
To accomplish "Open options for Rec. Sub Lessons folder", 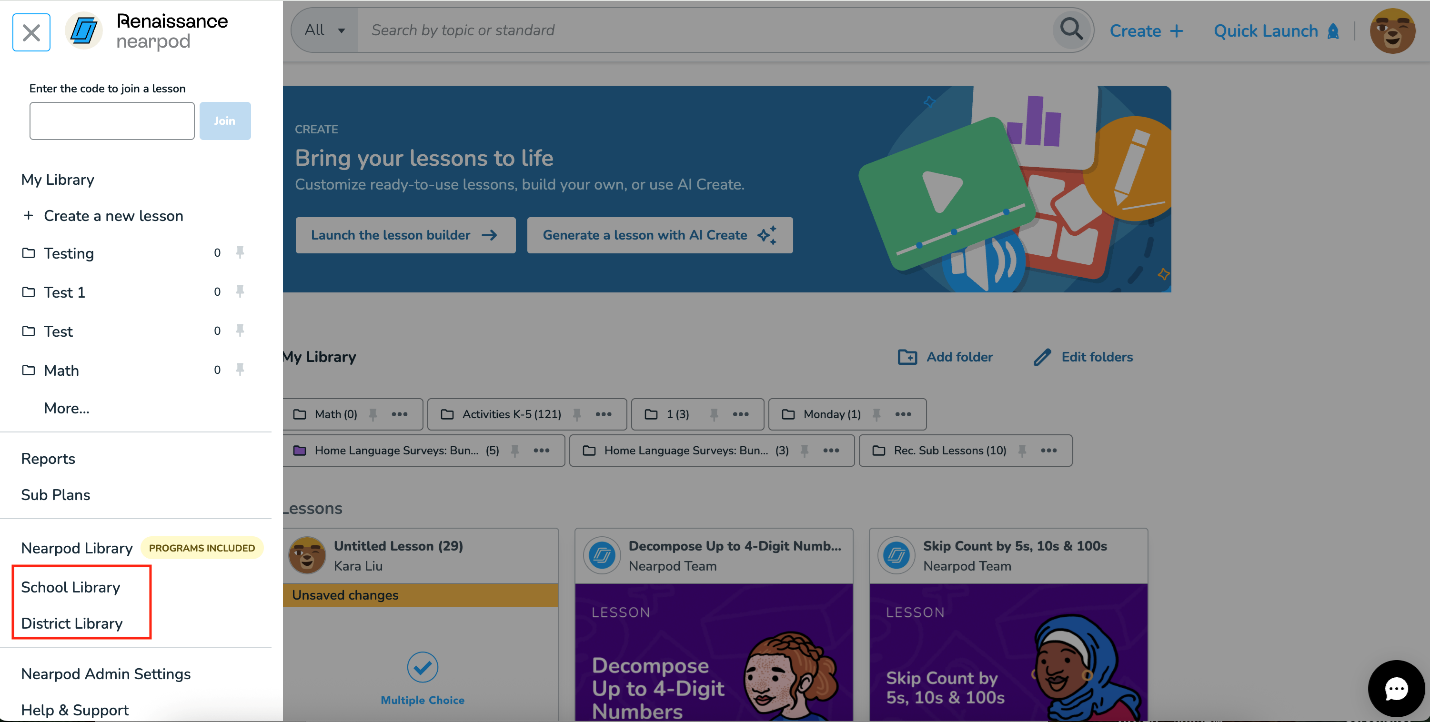I will tap(1049, 450).
